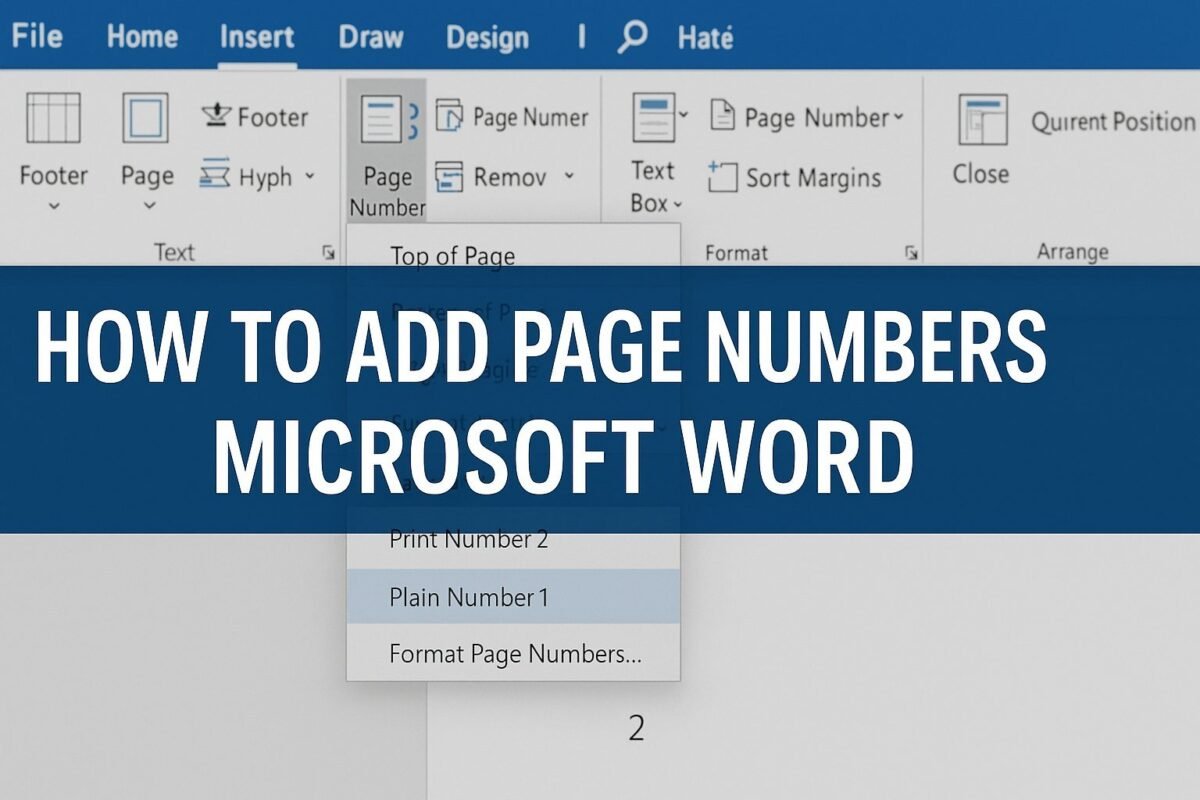Click the Remov icon in ribbon

(x=449, y=177)
